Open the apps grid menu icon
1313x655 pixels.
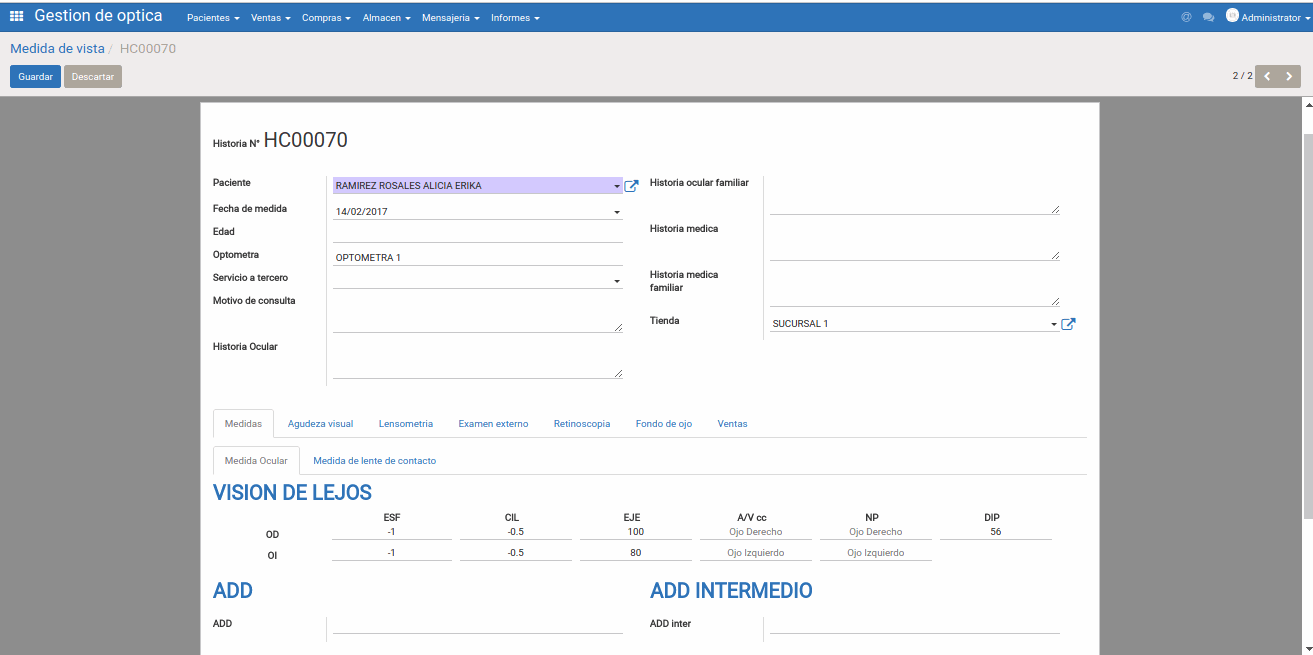[x=17, y=17]
